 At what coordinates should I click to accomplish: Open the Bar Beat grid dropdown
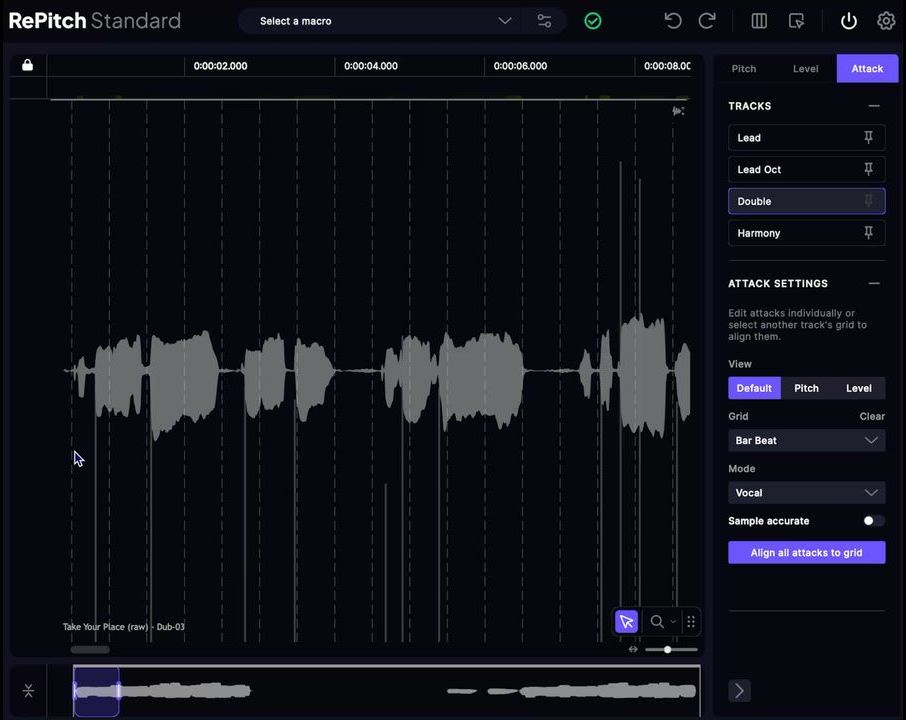pos(806,441)
